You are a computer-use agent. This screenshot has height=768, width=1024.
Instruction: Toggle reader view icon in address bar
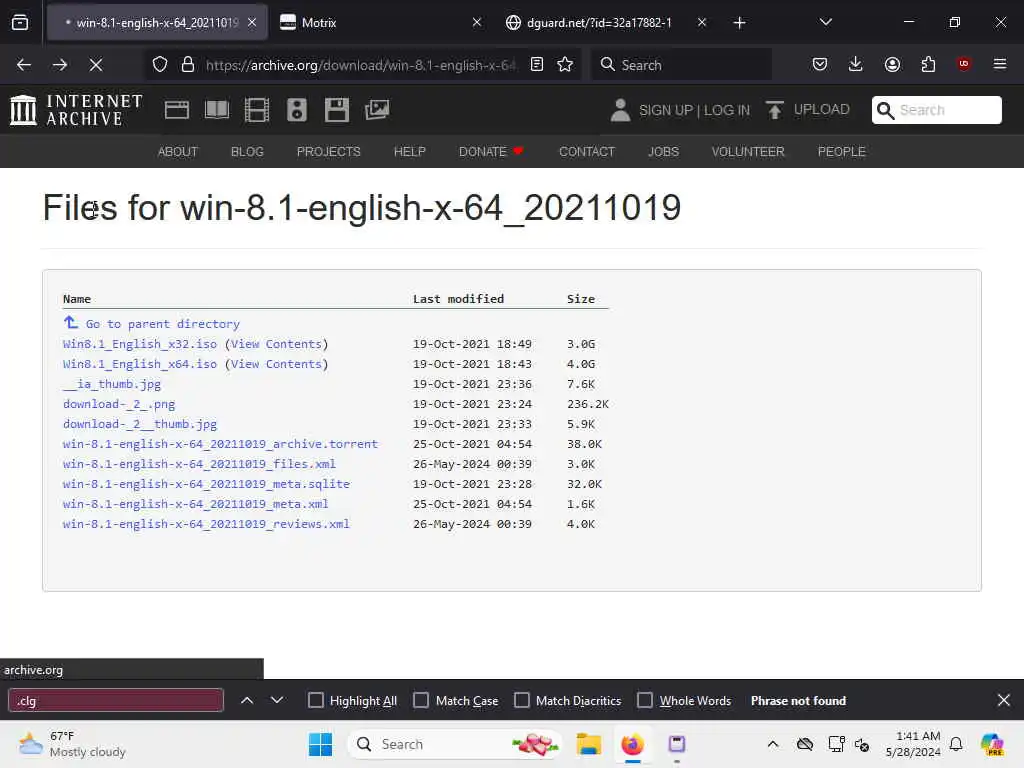(537, 65)
